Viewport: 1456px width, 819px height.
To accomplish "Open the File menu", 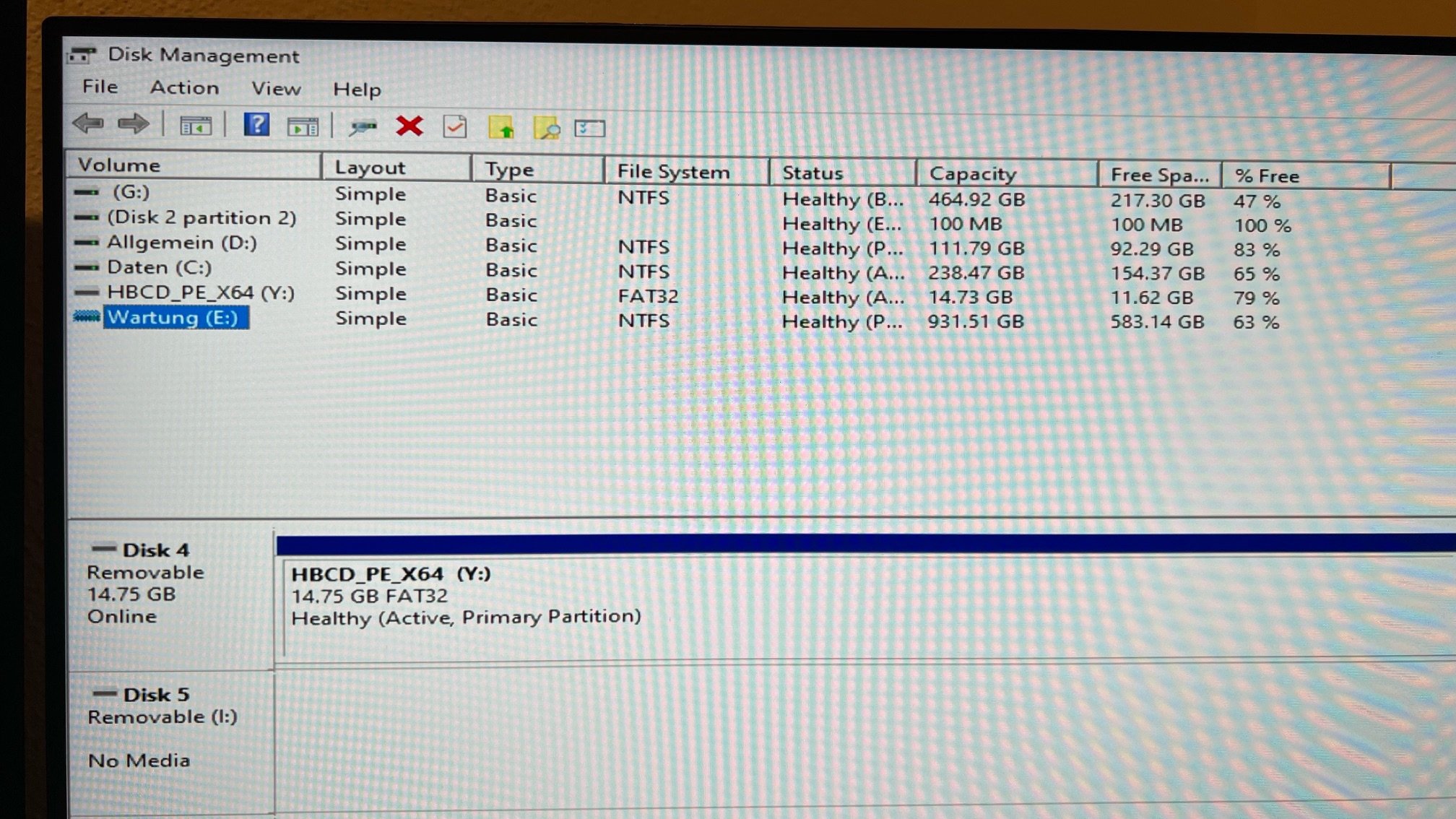I will pos(100,87).
